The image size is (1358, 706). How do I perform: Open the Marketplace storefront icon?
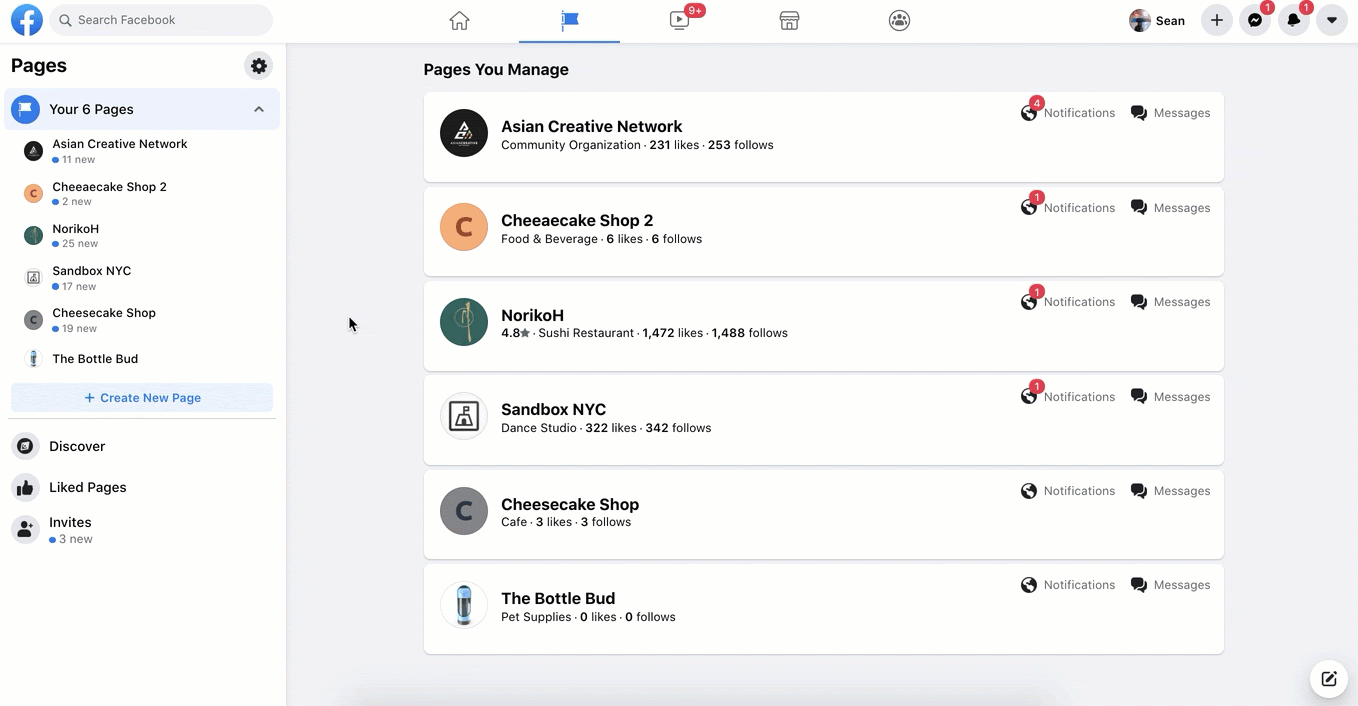(x=789, y=21)
